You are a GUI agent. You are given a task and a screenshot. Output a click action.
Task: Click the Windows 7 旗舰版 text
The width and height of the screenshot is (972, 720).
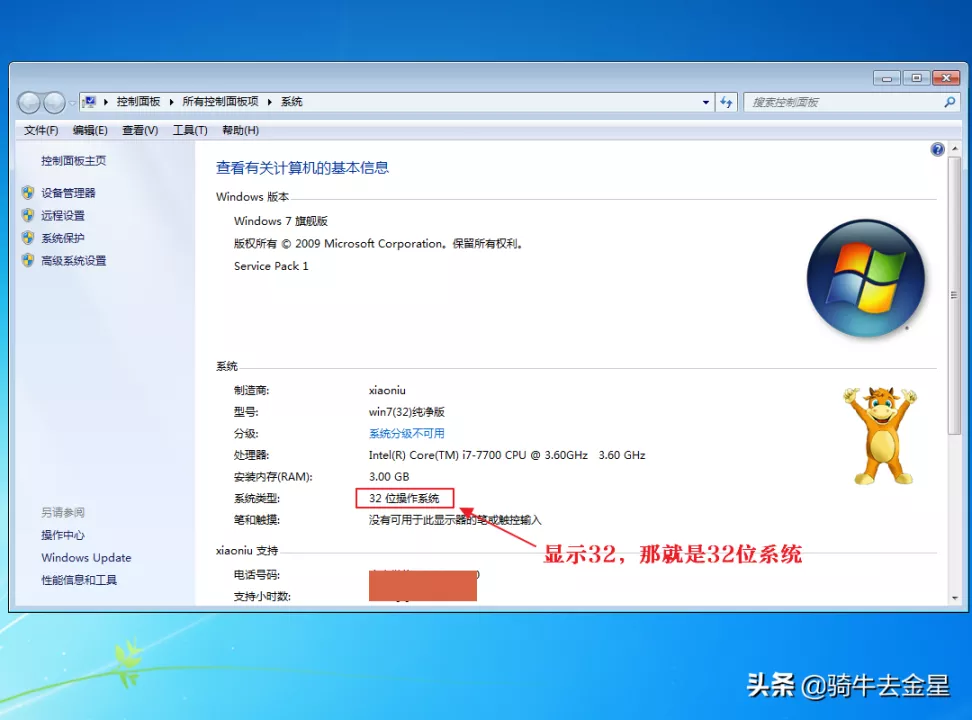[281, 221]
